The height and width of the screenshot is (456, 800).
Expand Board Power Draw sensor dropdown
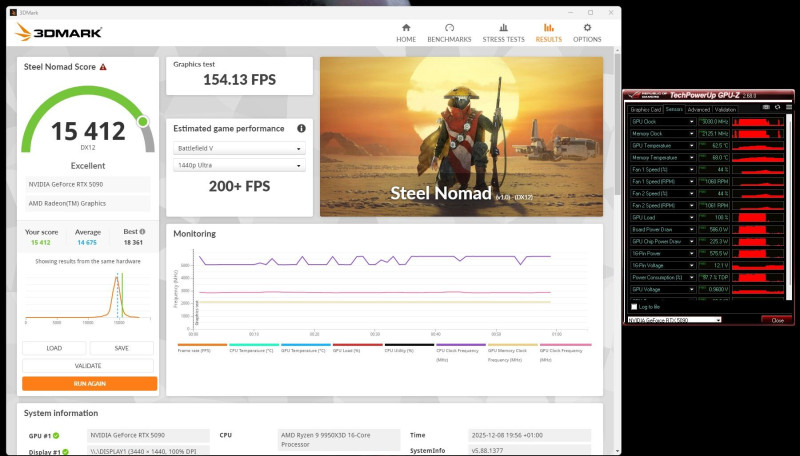click(692, 230)
